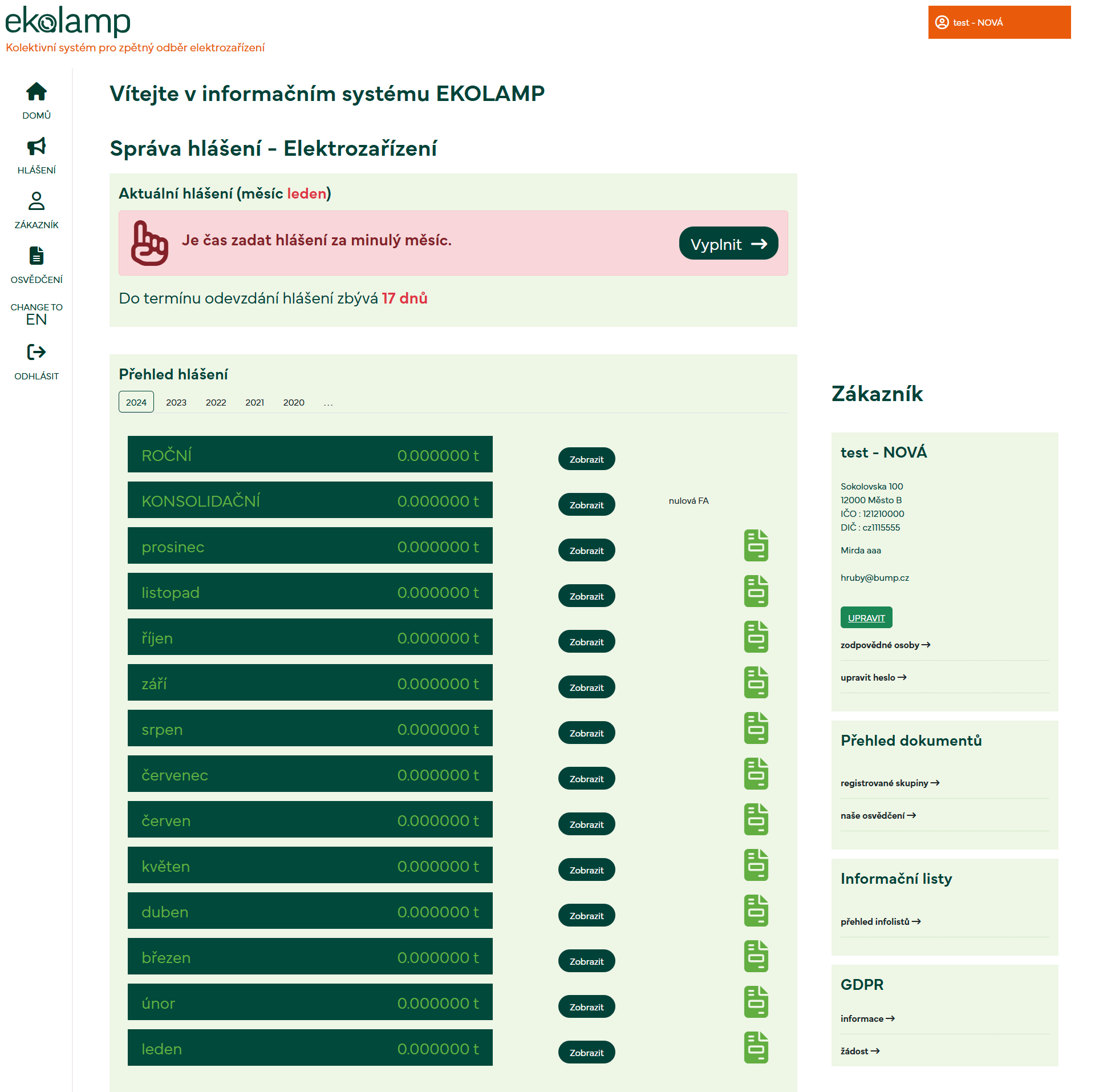Open document icon for červen

coord(756,819)
